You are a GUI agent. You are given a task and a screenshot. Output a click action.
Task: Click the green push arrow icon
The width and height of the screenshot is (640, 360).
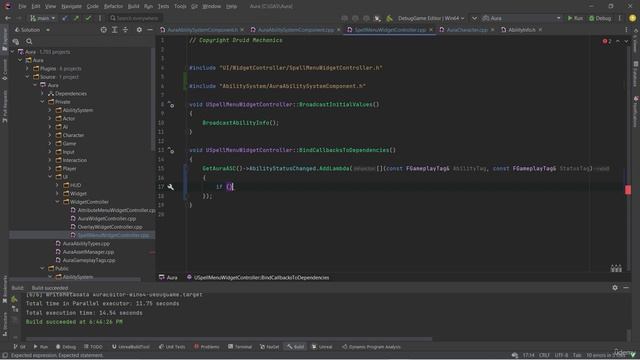tap(76, 18)
